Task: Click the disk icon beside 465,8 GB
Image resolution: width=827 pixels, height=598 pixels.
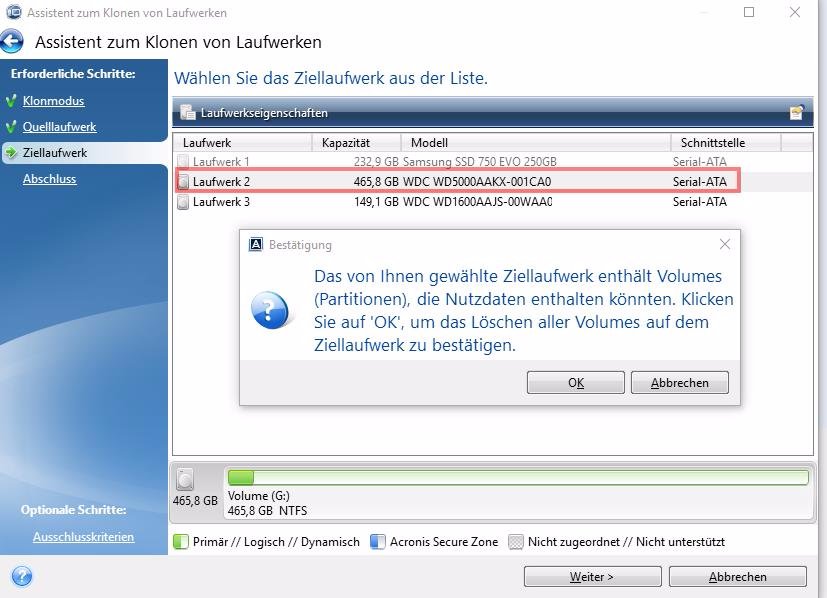Action: click(x=185, y=479)
